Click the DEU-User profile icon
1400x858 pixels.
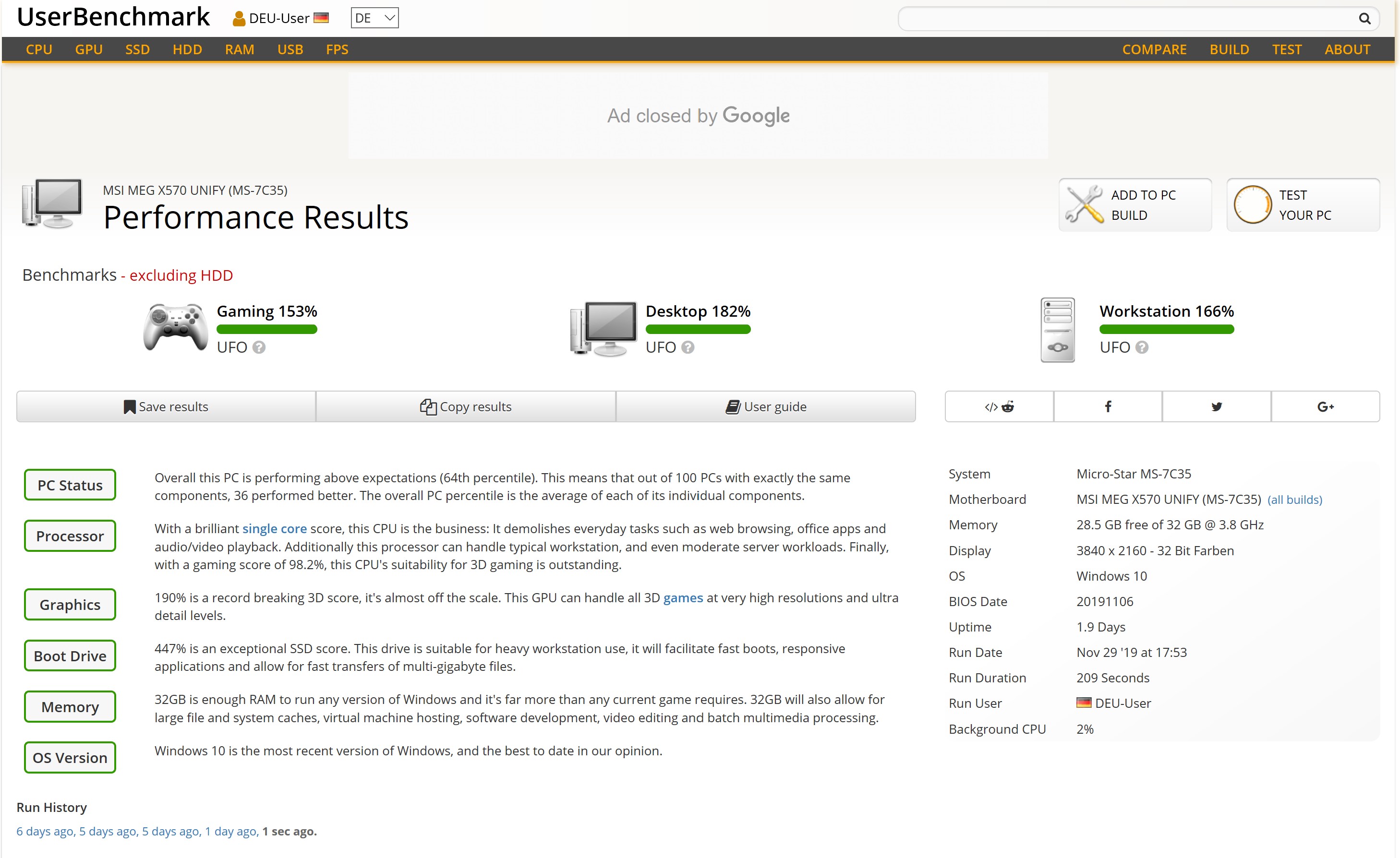point(239,19)
